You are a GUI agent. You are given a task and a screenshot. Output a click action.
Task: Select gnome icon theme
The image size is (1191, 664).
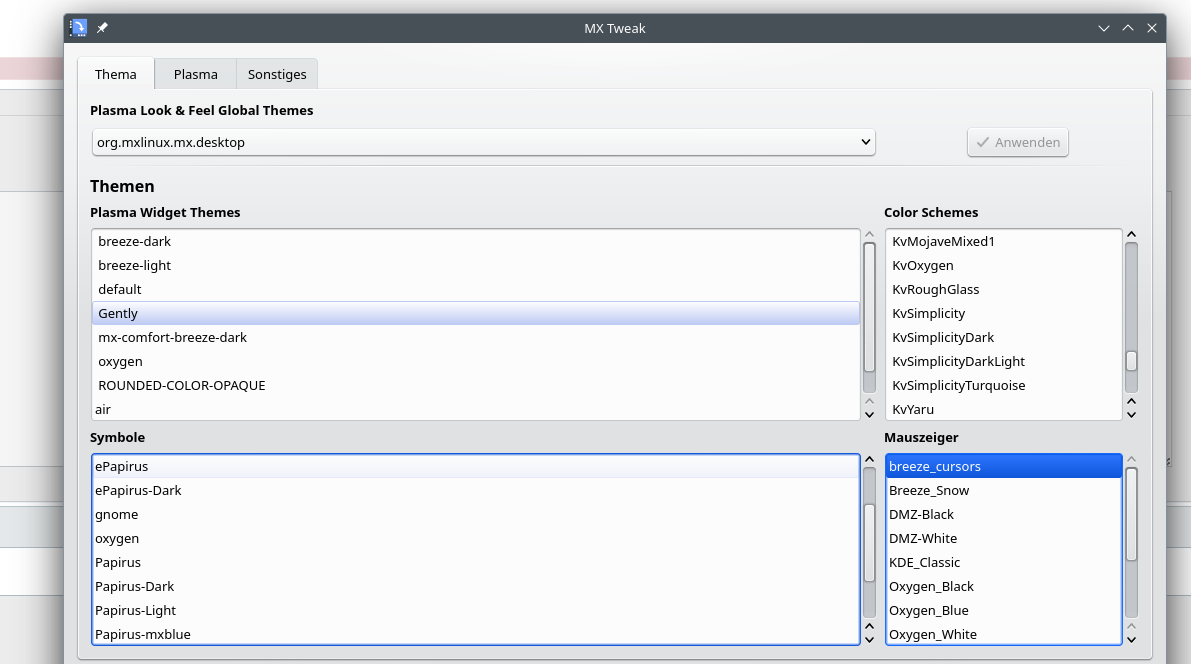(x=475, y=514)
